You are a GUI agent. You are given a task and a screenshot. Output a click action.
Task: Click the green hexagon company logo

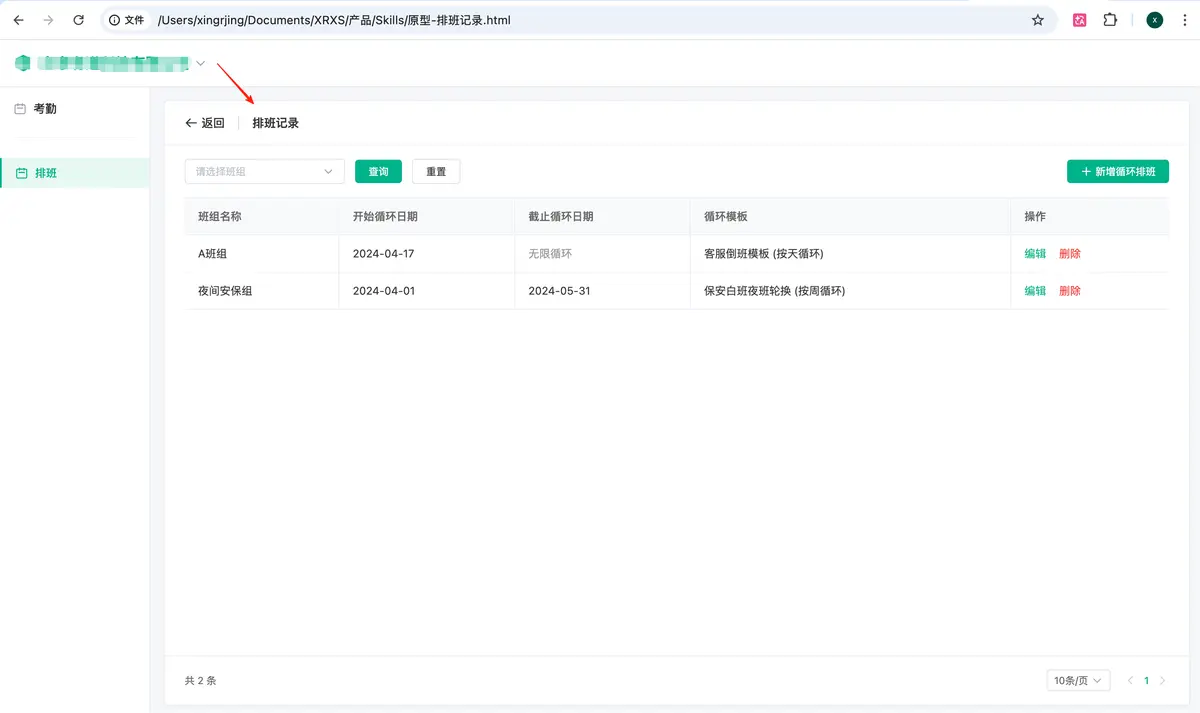pos(23,64)
